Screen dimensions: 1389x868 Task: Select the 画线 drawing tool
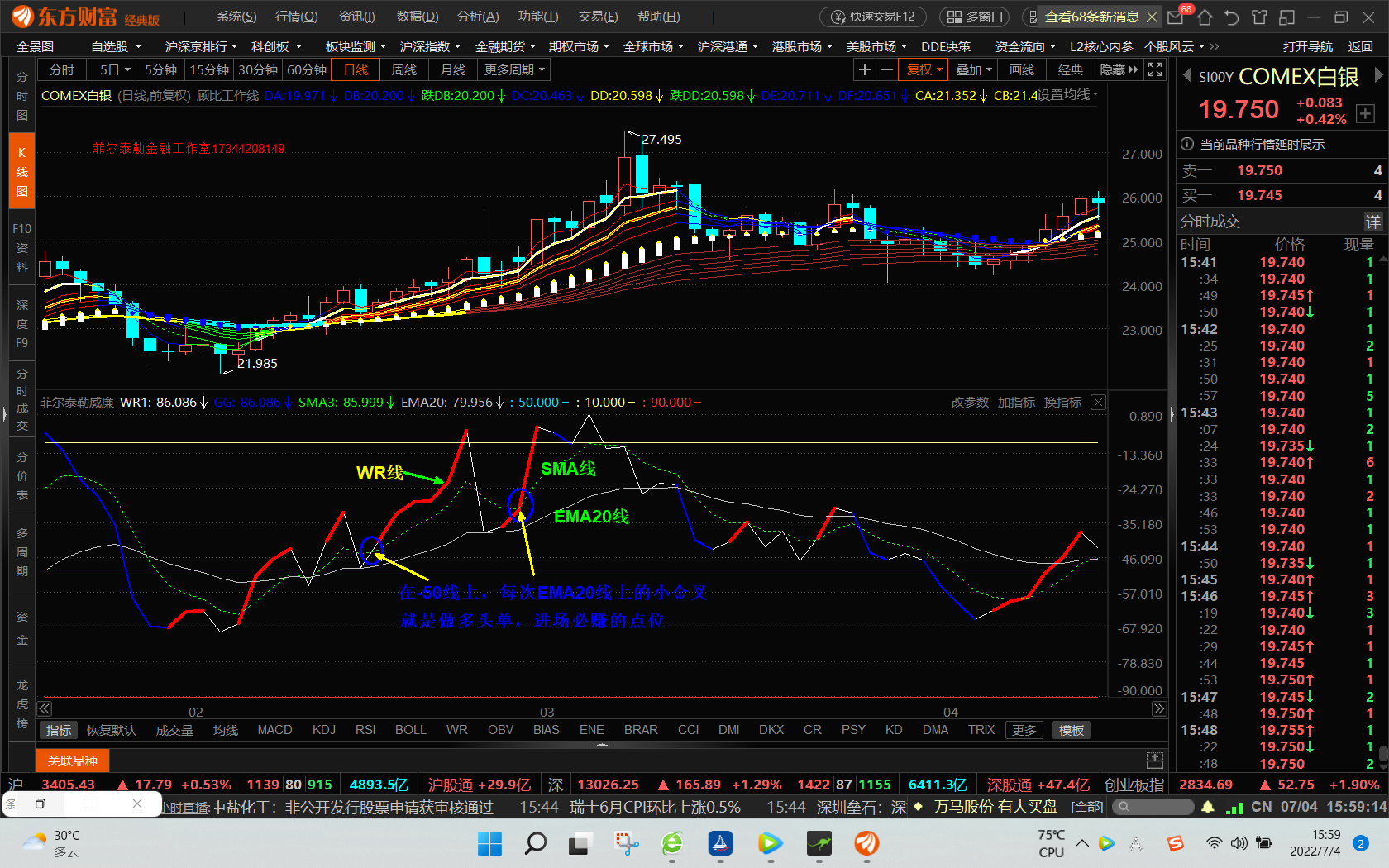coord(1022,70)
